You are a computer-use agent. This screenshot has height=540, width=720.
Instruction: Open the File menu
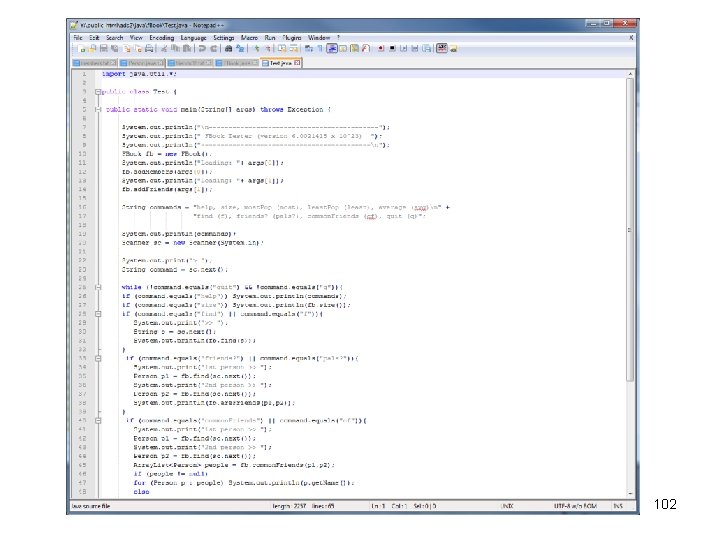pyautogui.click(x=78, y=38)
